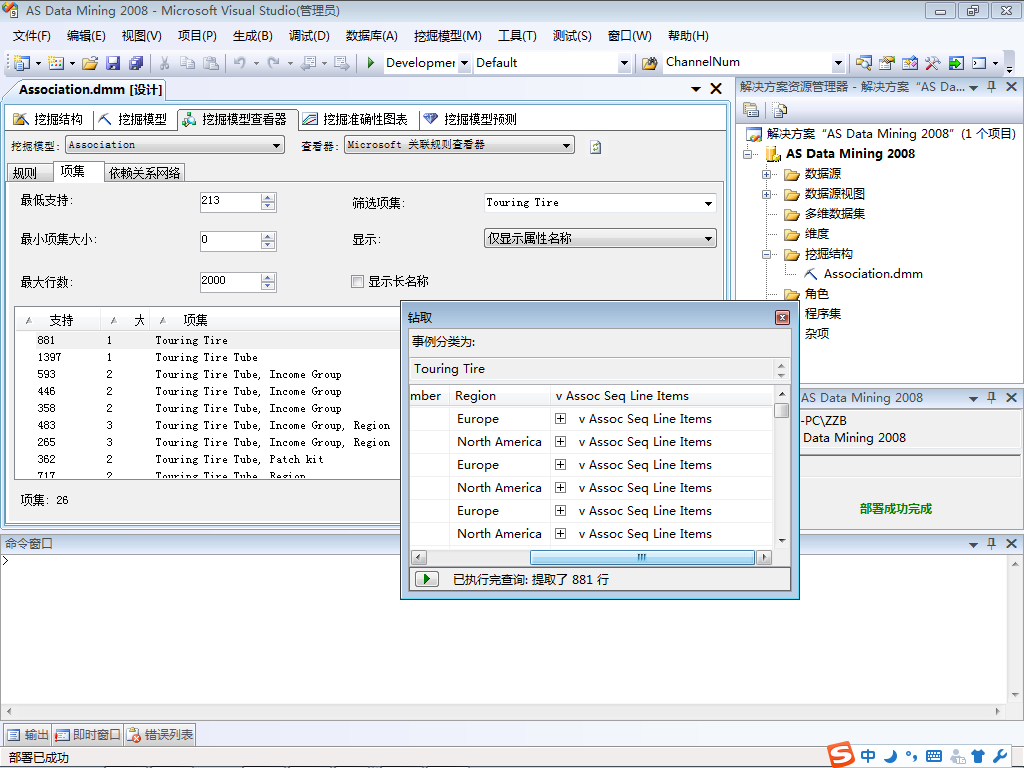The width and height of the screenshot is (1024, 768).
Task: Collapse the AS Data Mining 2008 project node
Action: (747, 155)
